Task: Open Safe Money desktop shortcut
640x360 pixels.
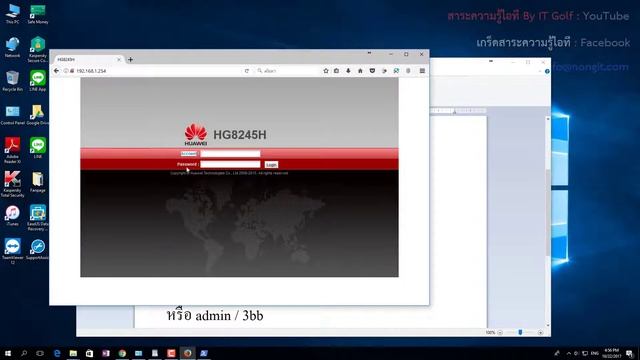Action: pyautogui.click(x=38, y=14)
